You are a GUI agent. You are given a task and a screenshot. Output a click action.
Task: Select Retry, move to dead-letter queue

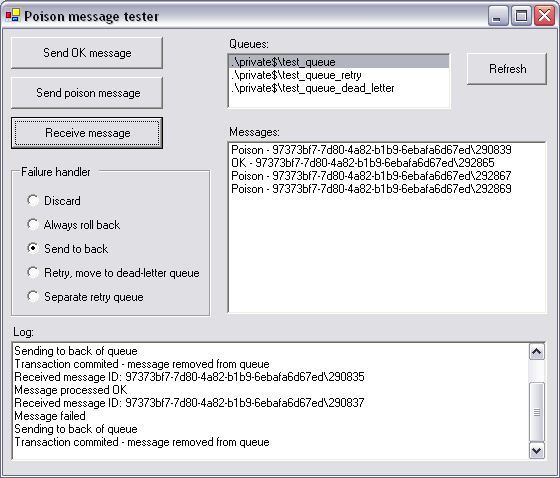click(114, 273)
